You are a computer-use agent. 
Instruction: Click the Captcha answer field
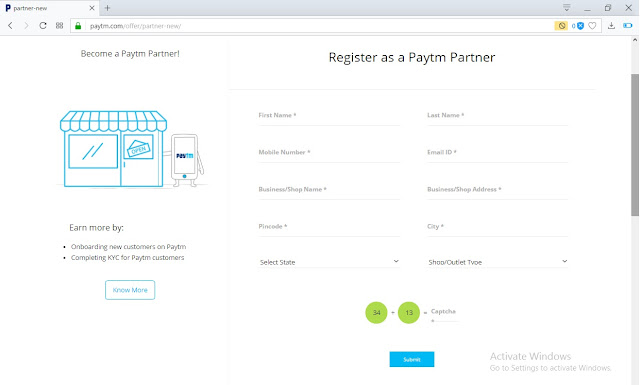pyautogui.click(x=445, y=315)
